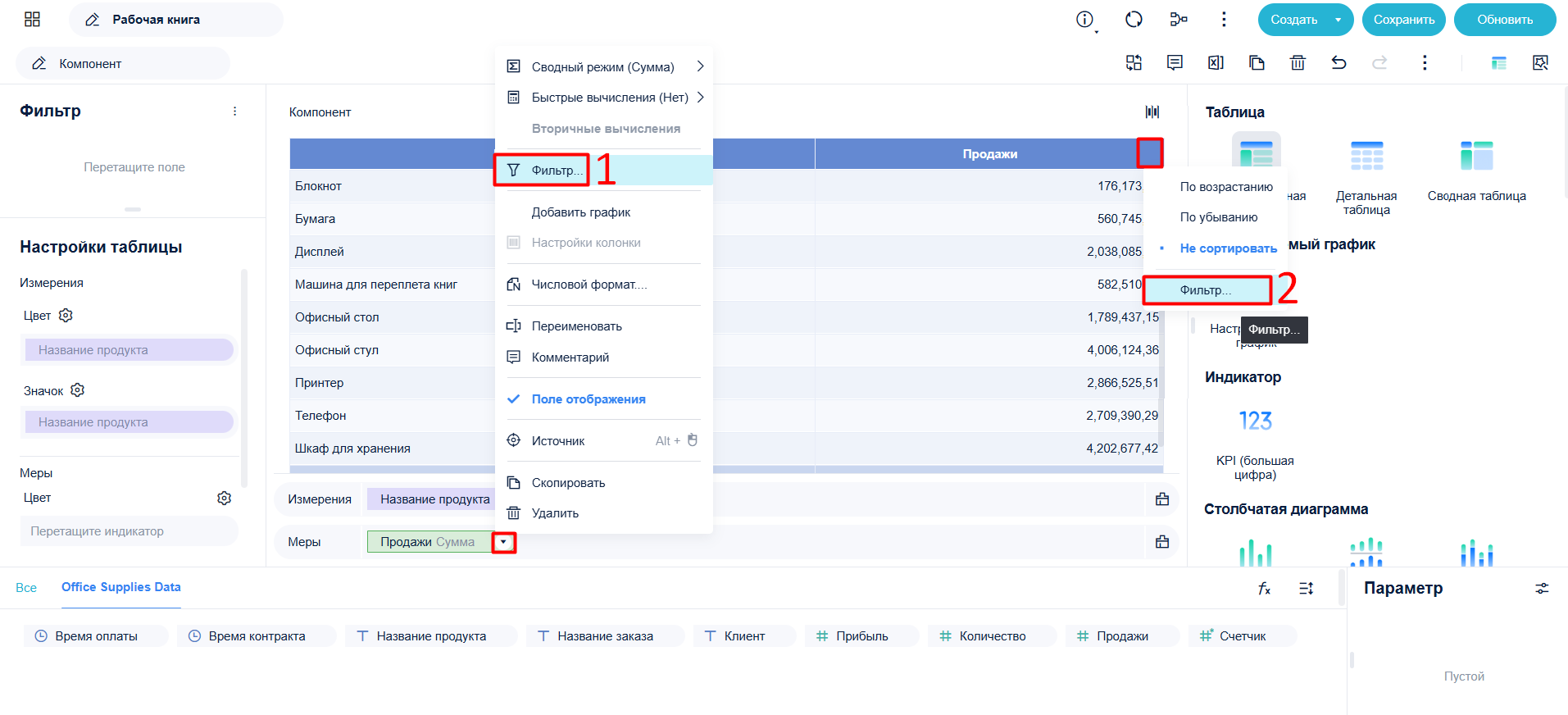Expand Быстрые вычисления (Нет) submenu
Viewport: 1568px width, 715px height.
(x=604, y=98)
